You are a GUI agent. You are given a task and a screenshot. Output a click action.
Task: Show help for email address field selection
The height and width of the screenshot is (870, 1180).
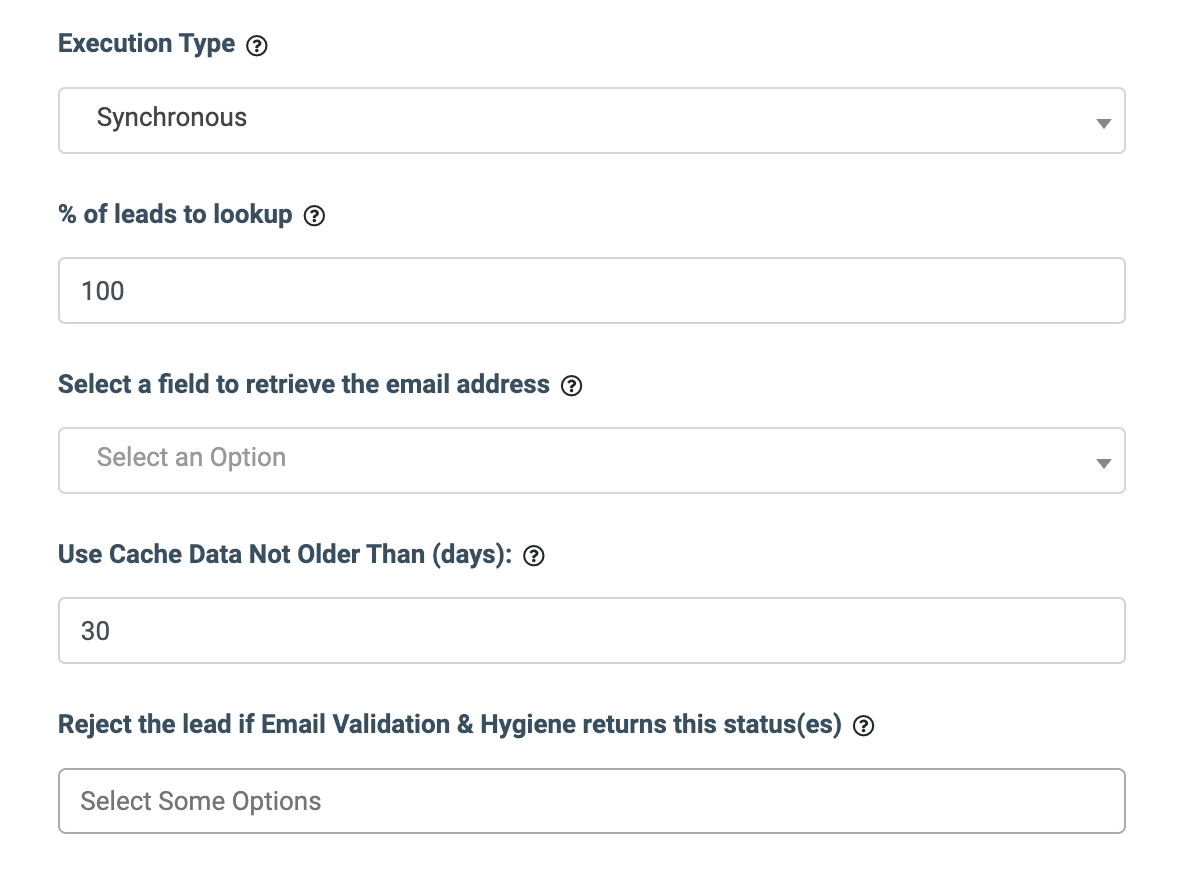(x=571, y=386)
